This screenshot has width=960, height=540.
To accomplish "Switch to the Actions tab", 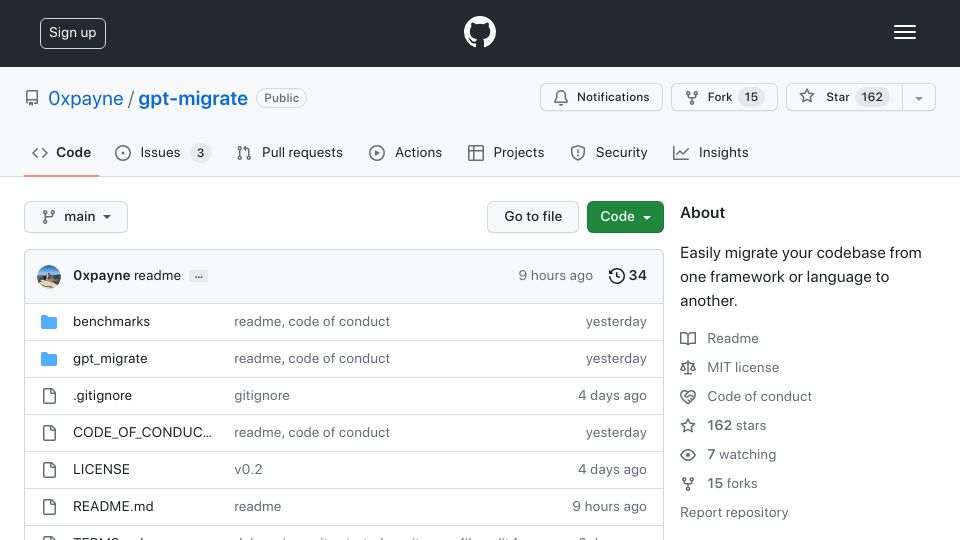I will click(405, 152).
